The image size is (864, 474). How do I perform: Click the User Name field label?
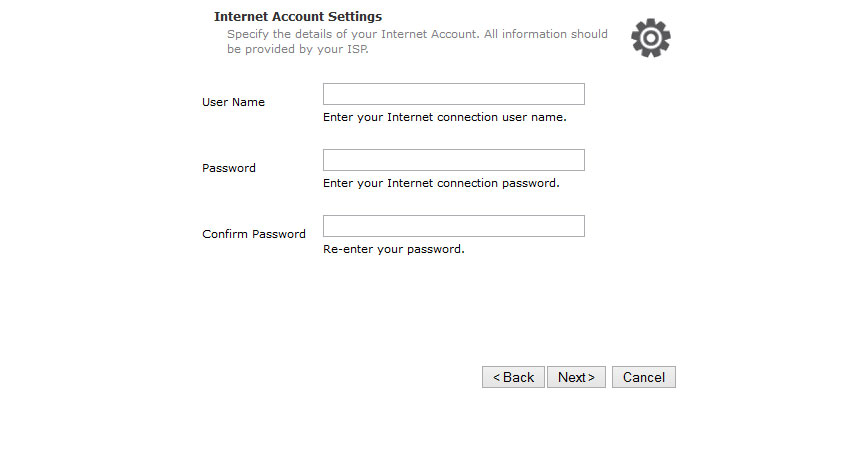click(x=233, y=102)
